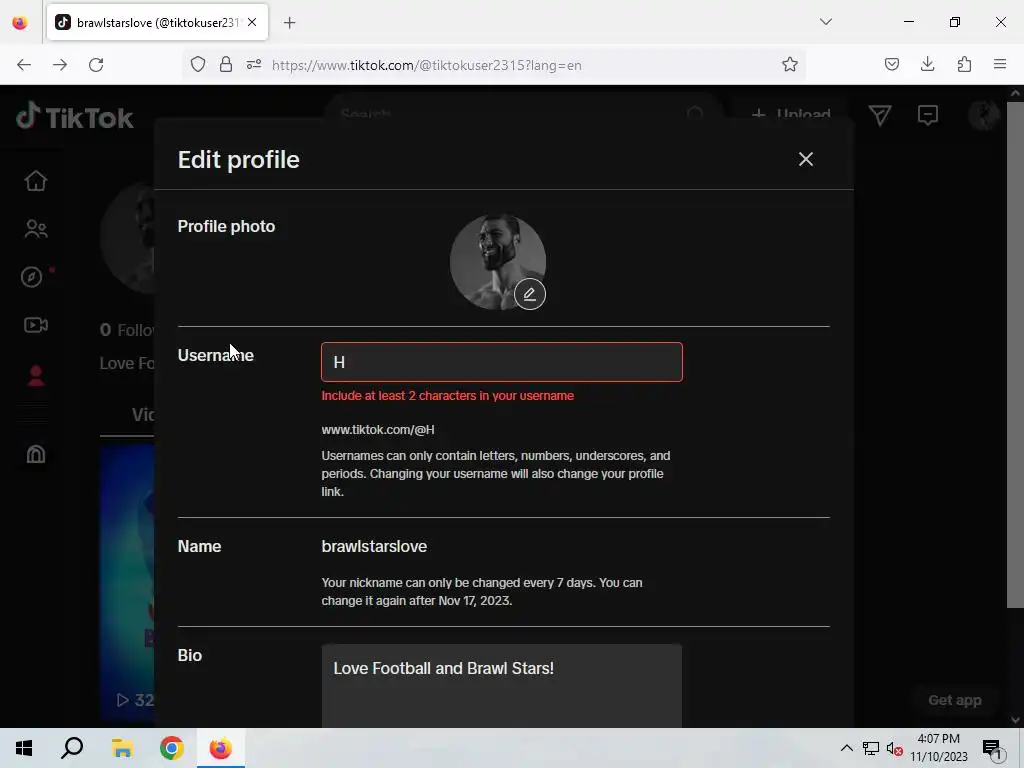Screen dimensions: 1024x768
Task: Open the taskbar clock and date
Action: point(939,748)
